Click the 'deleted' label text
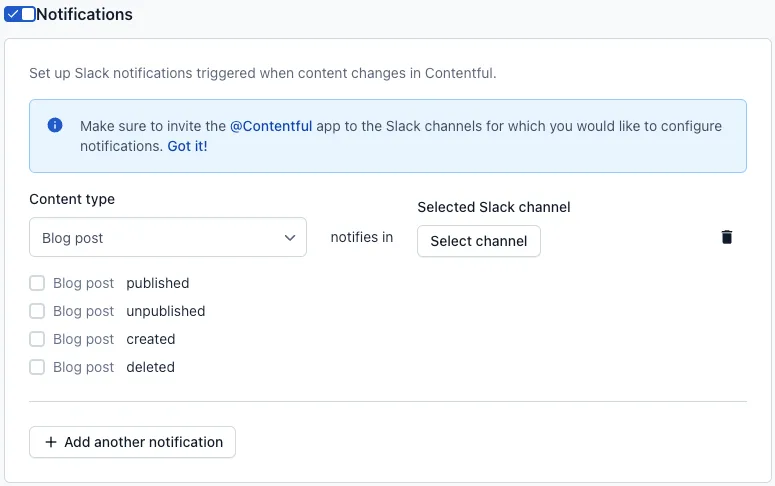 coord(151,367)
